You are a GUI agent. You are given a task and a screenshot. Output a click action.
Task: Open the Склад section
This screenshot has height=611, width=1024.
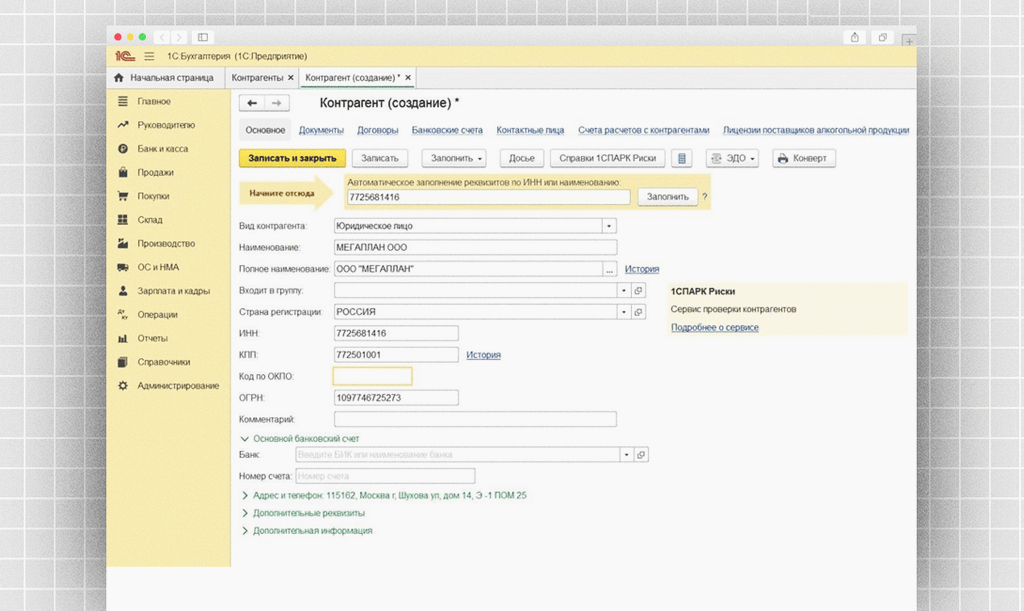(x=150, y=220)
